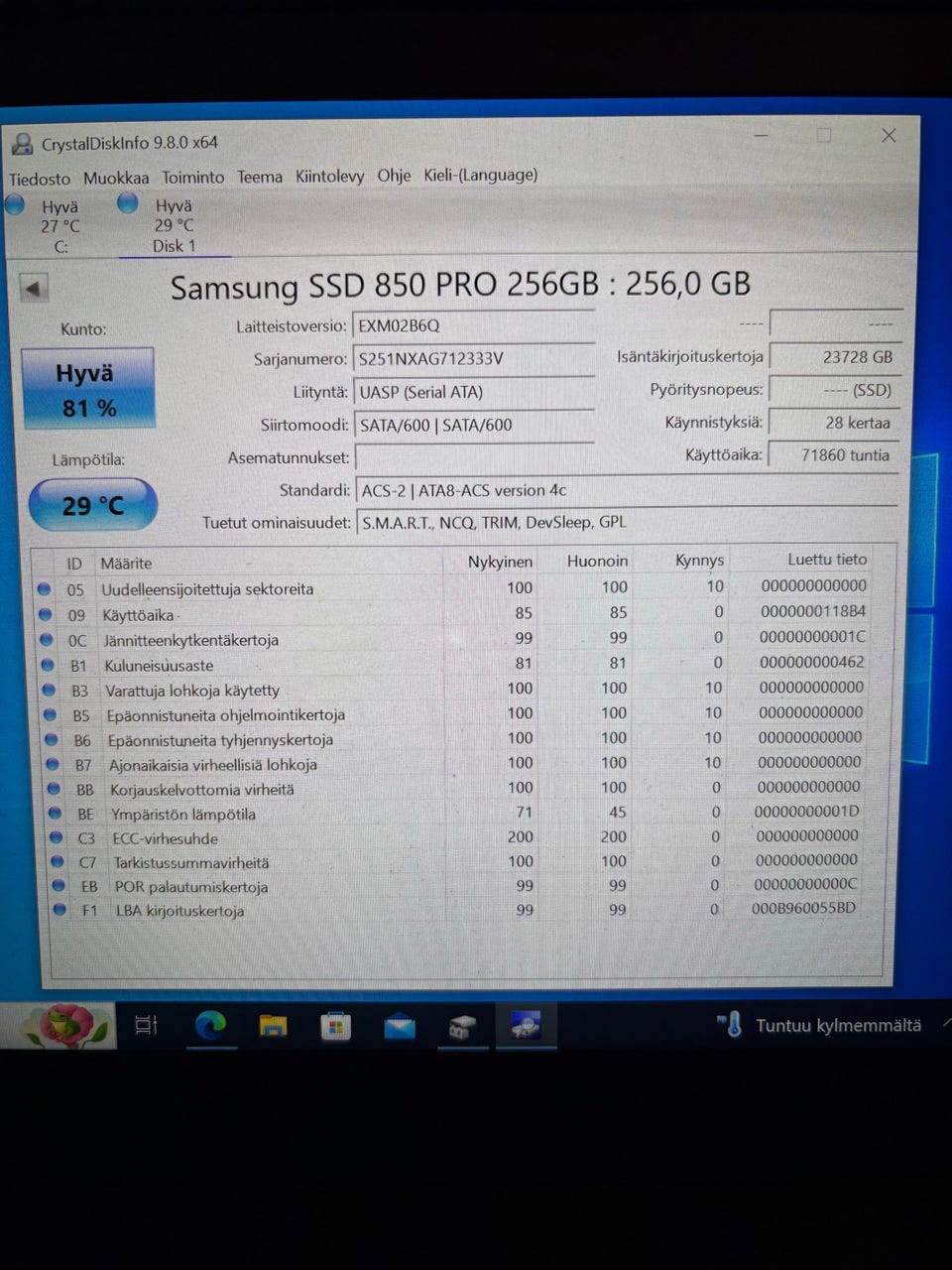Open Task View in the taskbar
Viewport: 952px width, 1270px height.
click(x=146, y=1026)
